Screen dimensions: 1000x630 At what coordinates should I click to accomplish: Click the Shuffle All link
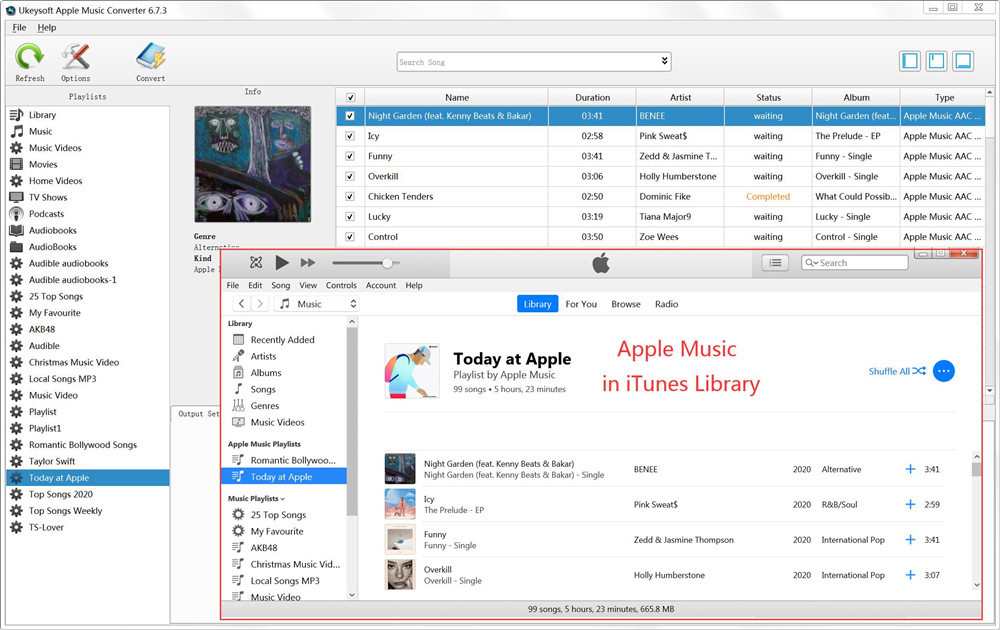(897, 371)
